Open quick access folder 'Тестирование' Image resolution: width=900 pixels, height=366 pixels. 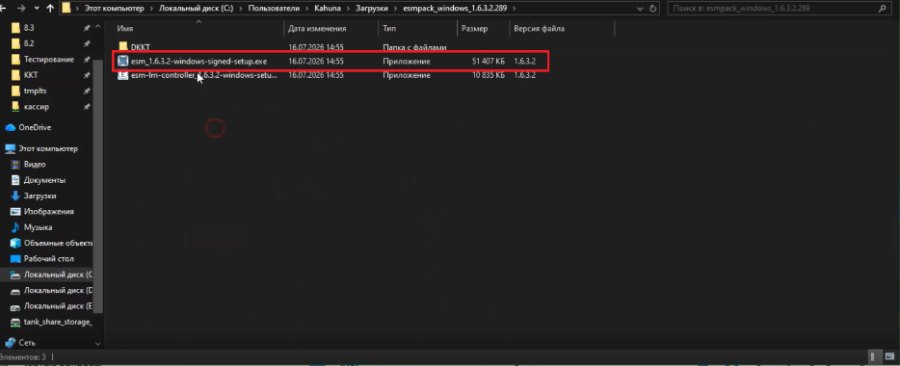49,59
